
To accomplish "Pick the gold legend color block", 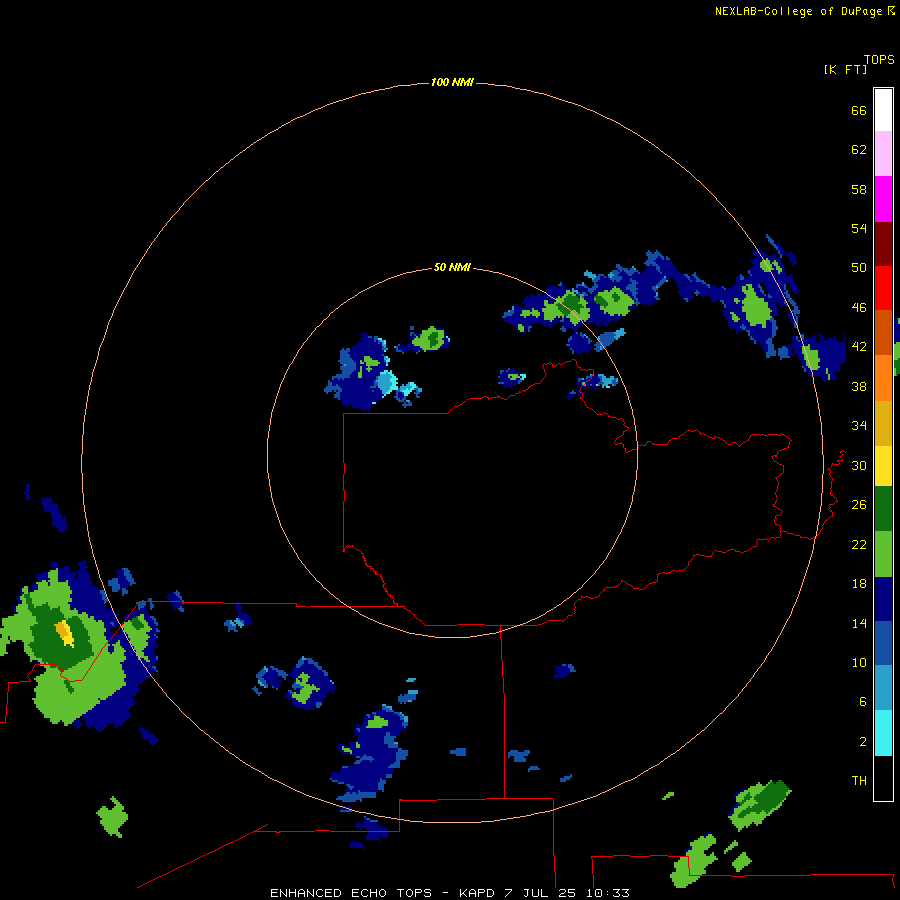I will click(x=883, y=423).
